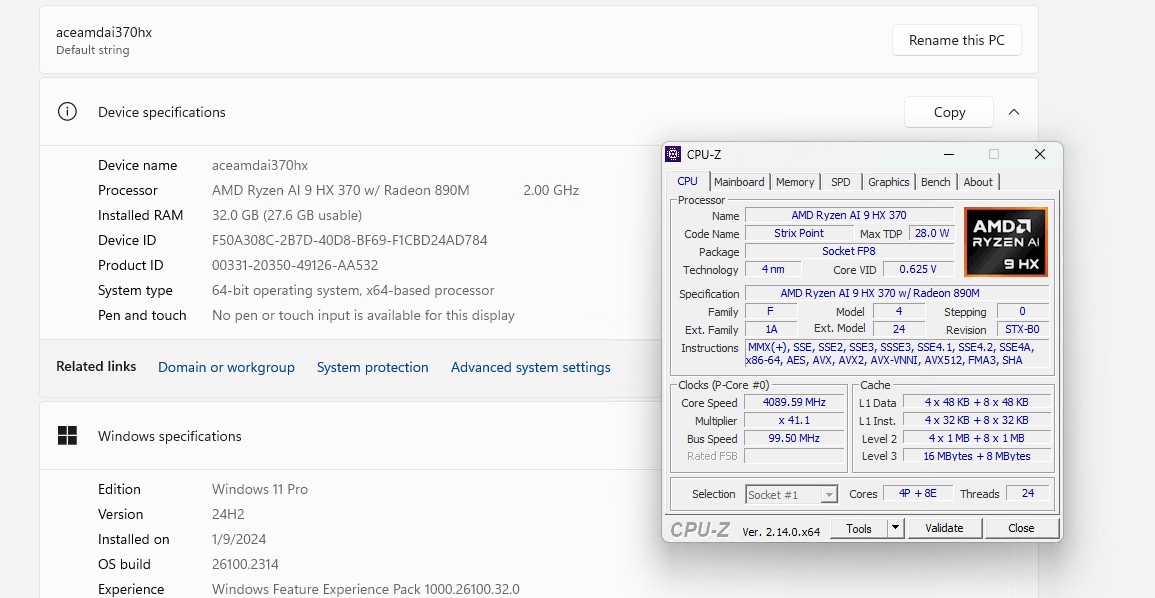
Task: Select the SPD tab
Action: point(841,182)
